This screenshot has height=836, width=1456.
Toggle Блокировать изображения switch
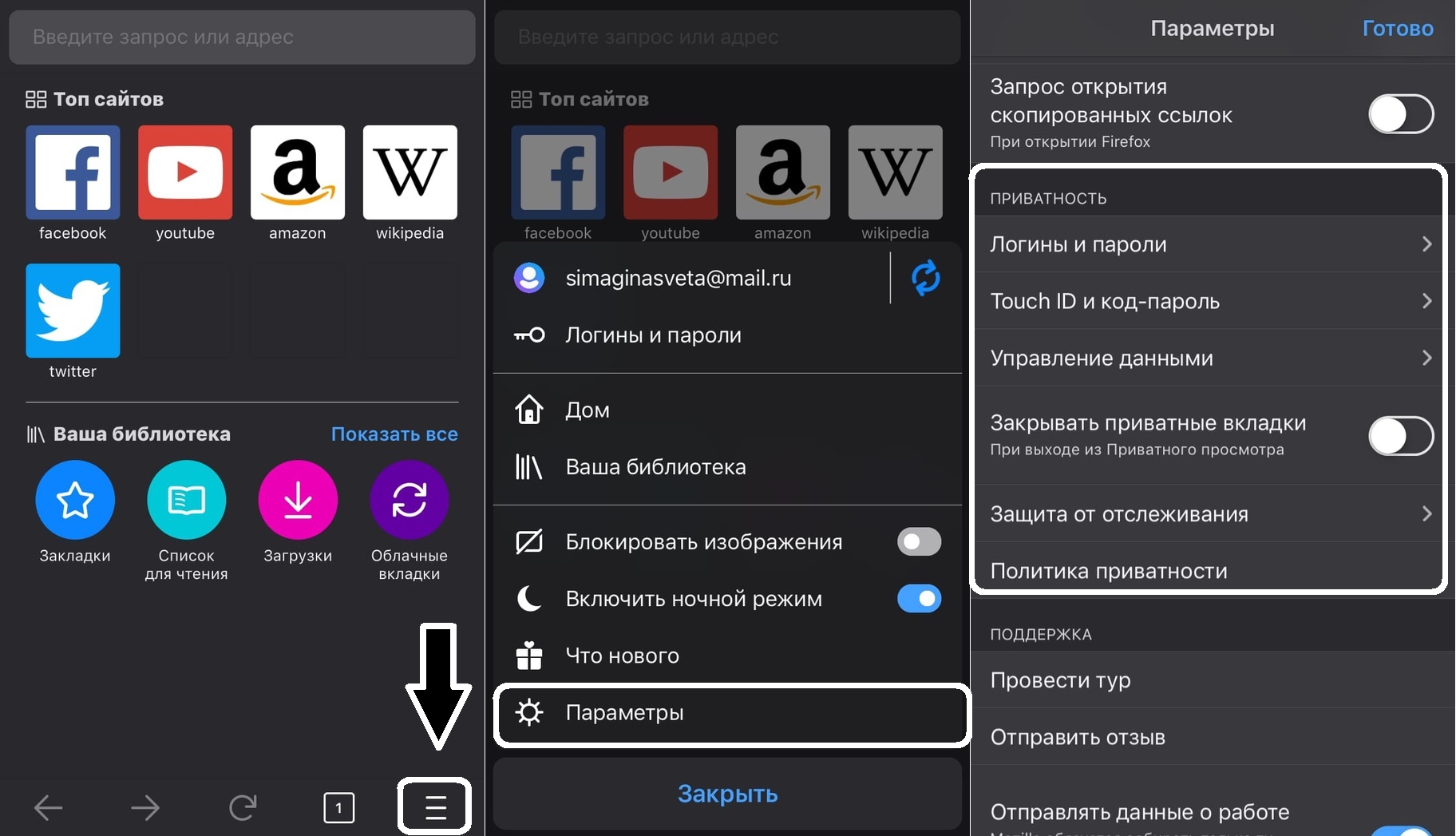click(920, 541)
